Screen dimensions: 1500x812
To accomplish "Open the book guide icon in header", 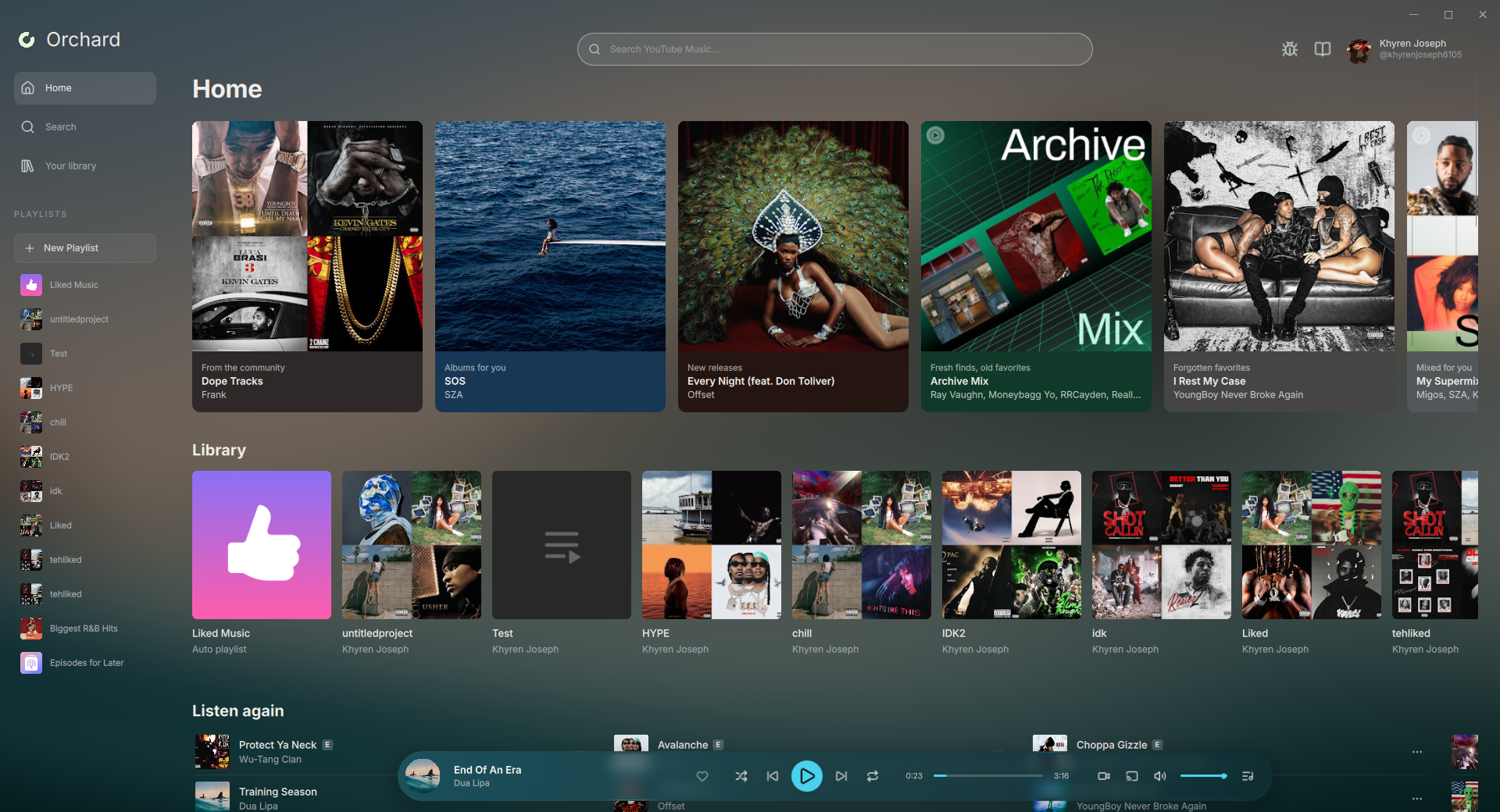I will point(1323,49).
